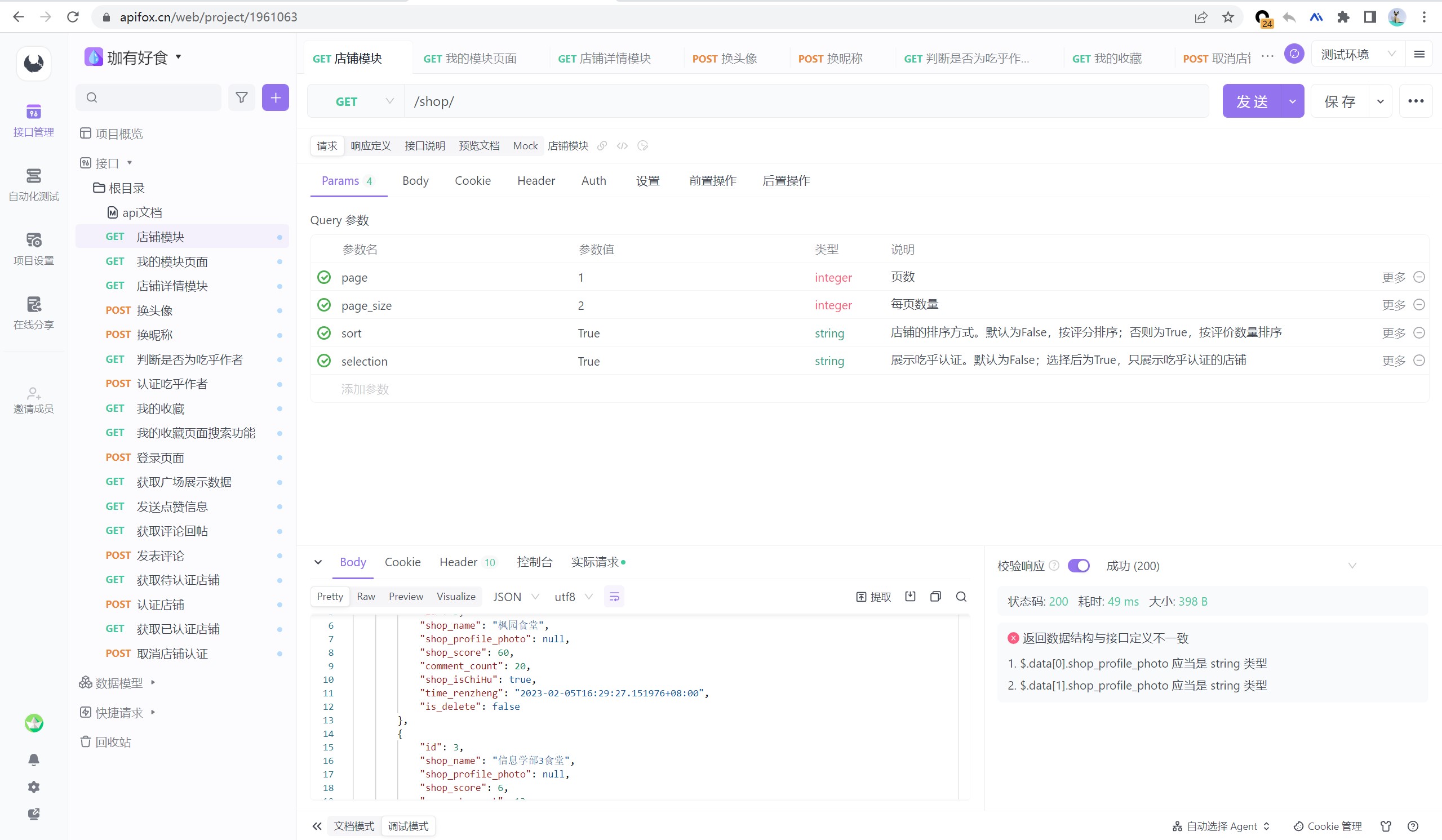This screenshot has height=840, width=1442.
Task: Click the search-in-response magnifier icon
Action: click(x=961, y=597)
